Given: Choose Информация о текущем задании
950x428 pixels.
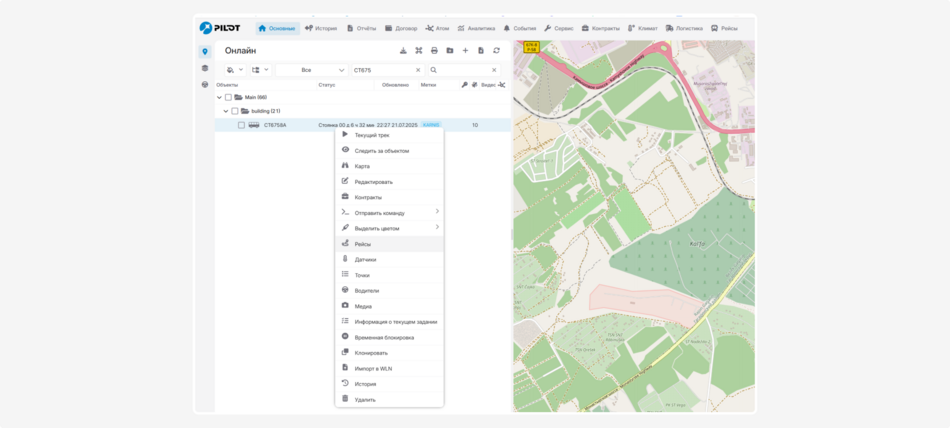Looking at the screenshot, I should pyautogui.click(x=390, y=322).
